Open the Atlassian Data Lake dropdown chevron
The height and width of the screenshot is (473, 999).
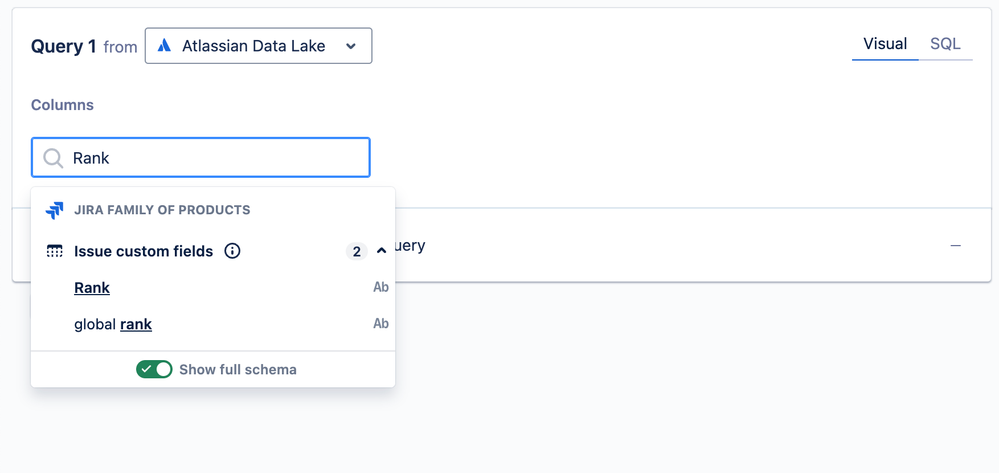350,46
